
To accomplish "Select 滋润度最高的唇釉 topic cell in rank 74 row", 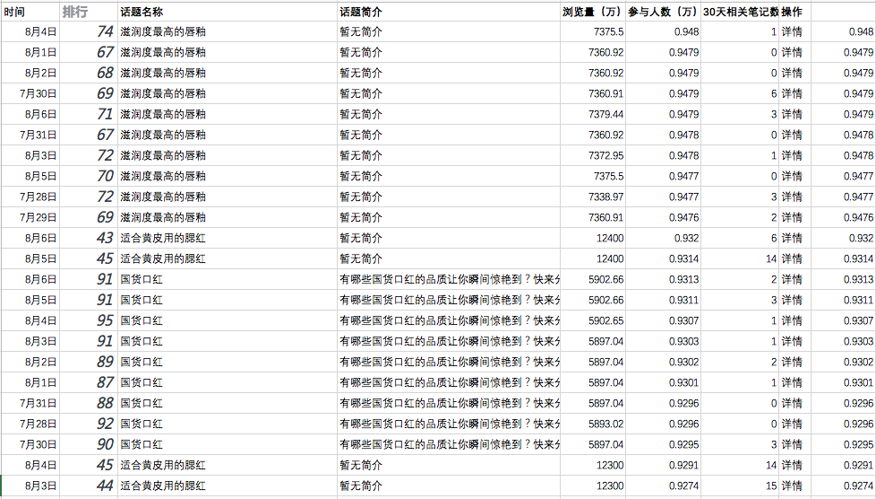I will coord(227,32).
